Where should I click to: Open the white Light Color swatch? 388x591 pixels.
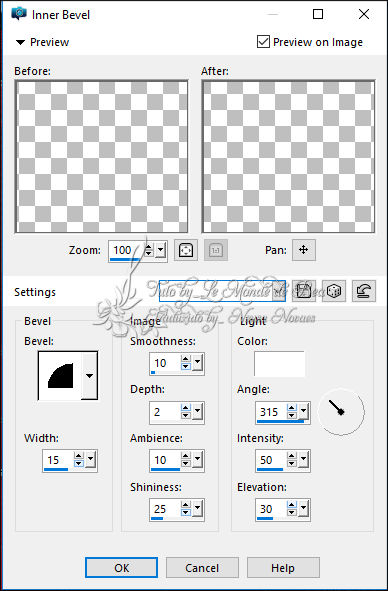(x=279, y=364)
